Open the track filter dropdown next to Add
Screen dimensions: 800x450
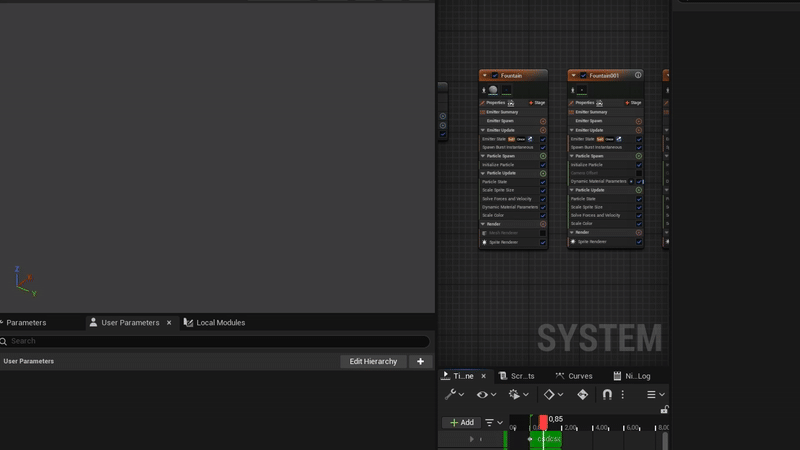(493, 422)
